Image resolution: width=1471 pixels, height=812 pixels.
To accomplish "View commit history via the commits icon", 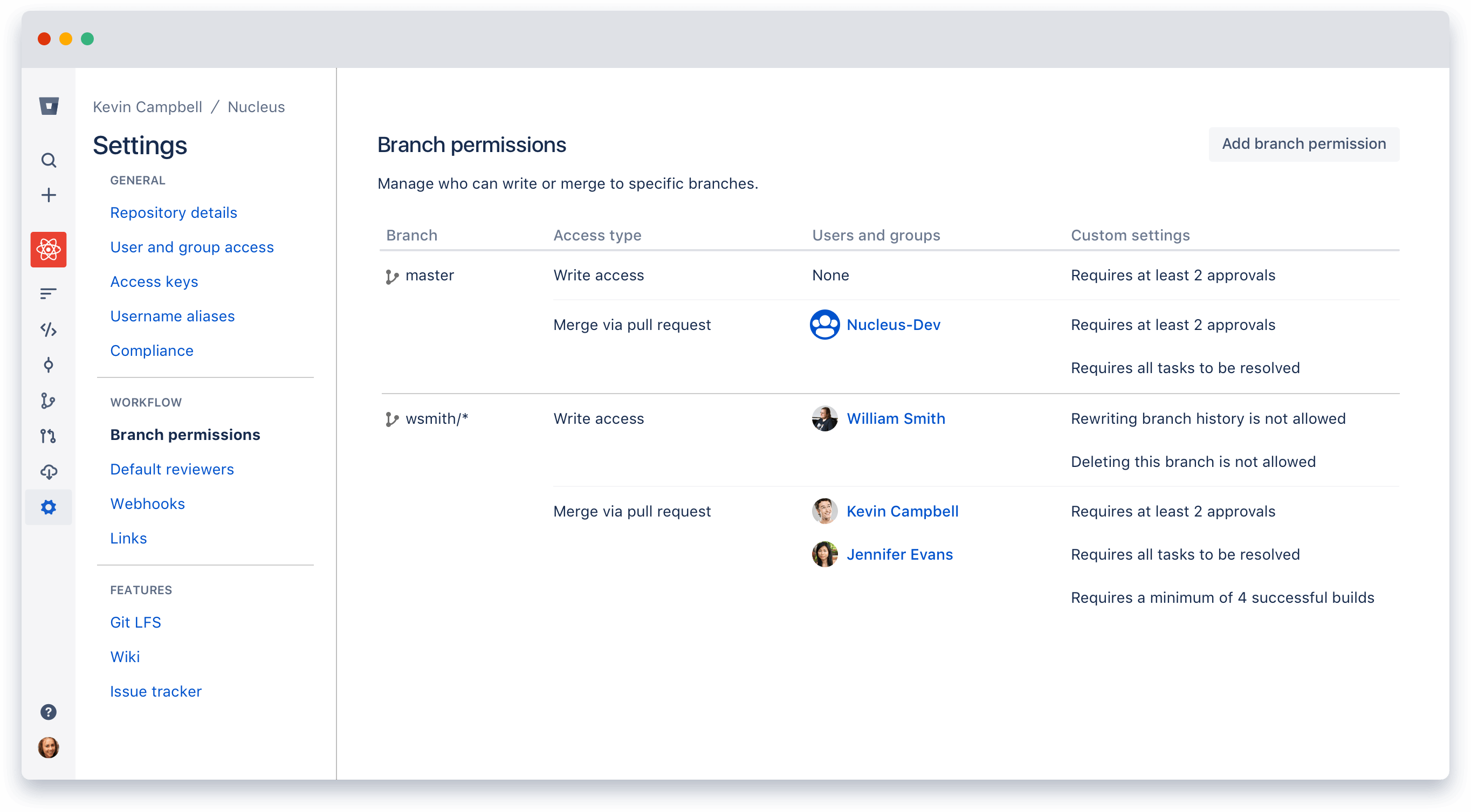I will click(x=49, y=365).
